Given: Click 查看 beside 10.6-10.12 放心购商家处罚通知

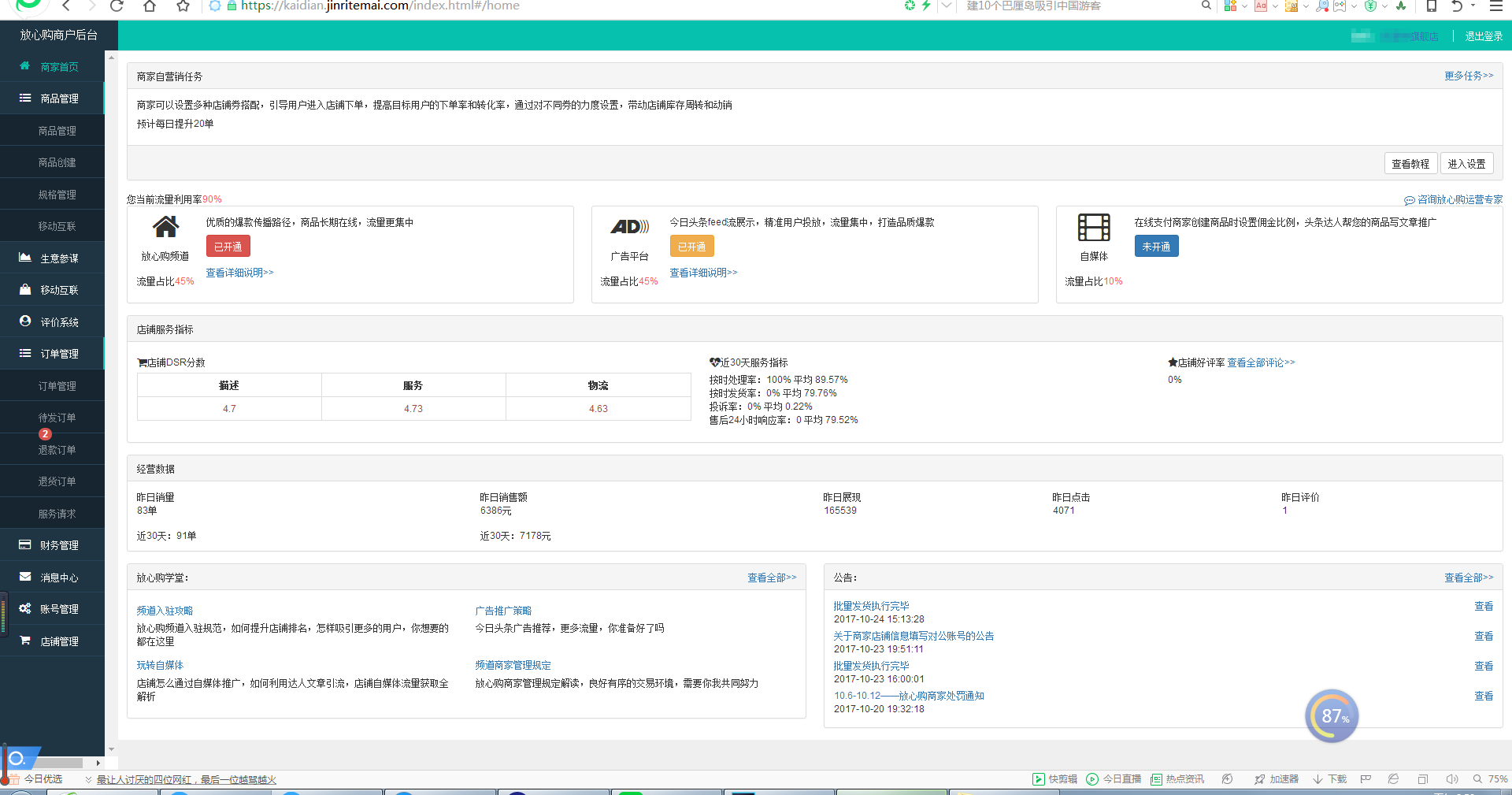Looking at the screenshot, I should pos(1484,696).
